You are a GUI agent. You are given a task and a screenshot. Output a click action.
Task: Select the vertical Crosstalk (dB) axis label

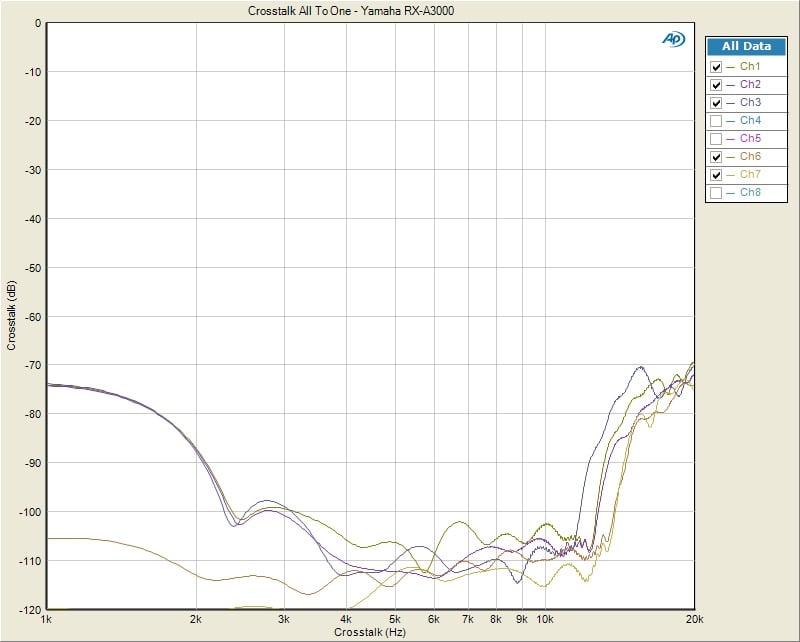coord(11,315)
